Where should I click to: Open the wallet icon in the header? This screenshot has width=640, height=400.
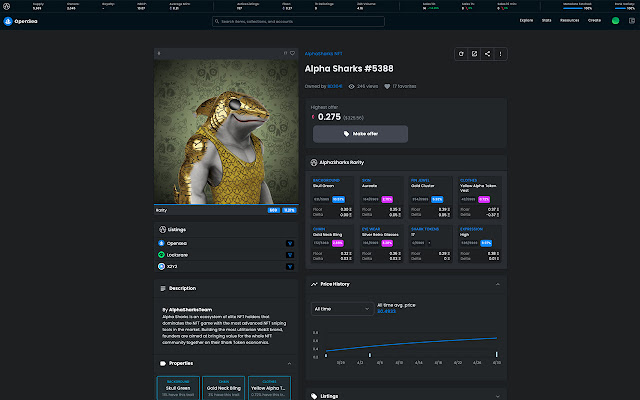631,21
